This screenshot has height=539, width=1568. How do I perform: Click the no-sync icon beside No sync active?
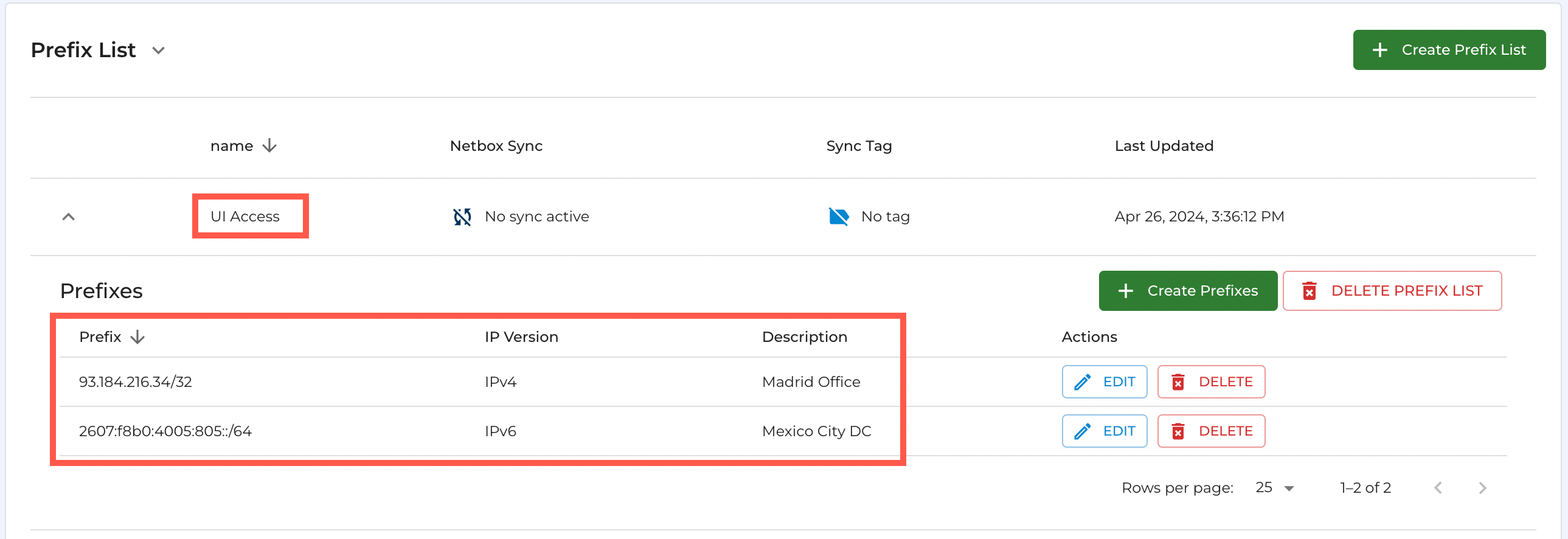click(462, 217)
